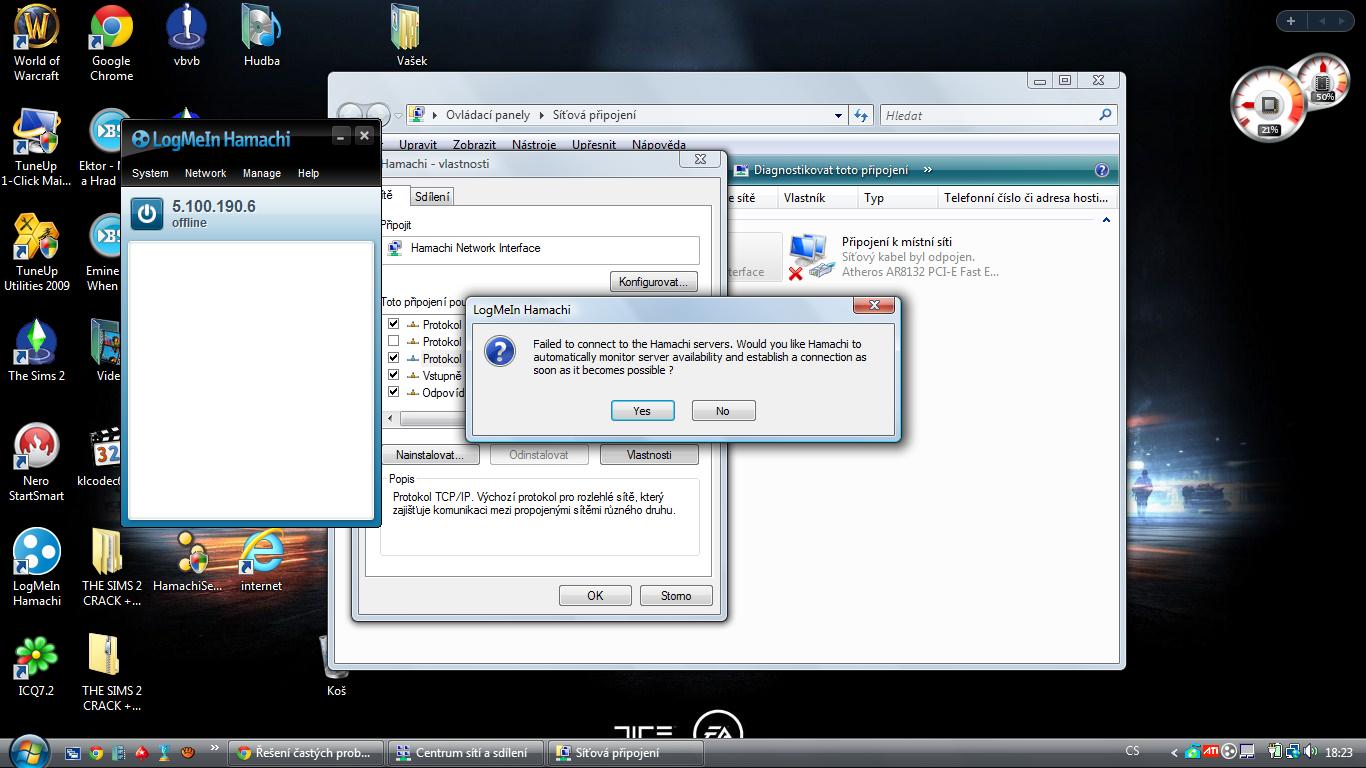Switch to the Sdílení tab
The image size is (1366, 768).
coord(432,197)
